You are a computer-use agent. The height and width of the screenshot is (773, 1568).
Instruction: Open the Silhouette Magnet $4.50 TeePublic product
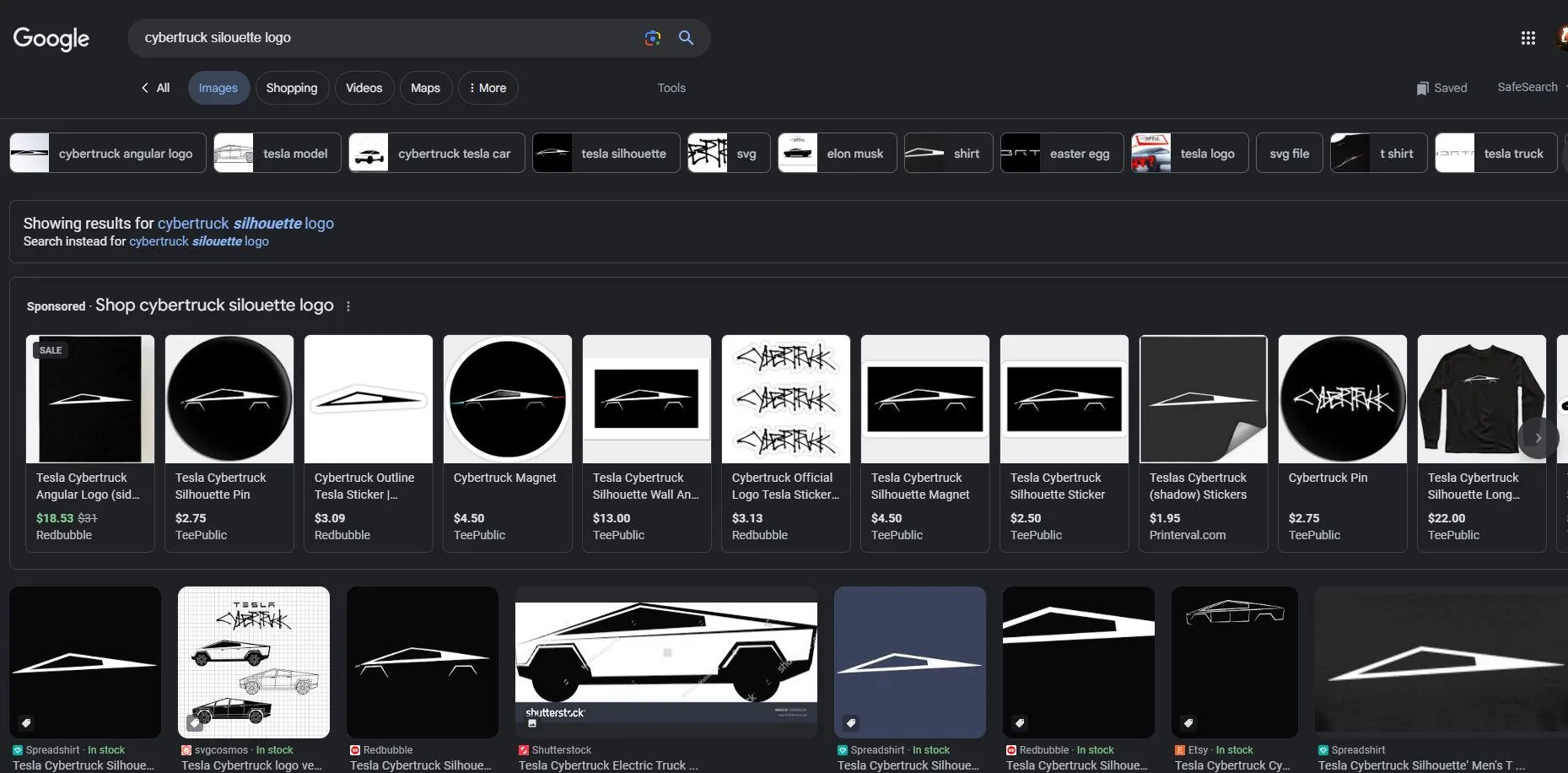[925, 444]
